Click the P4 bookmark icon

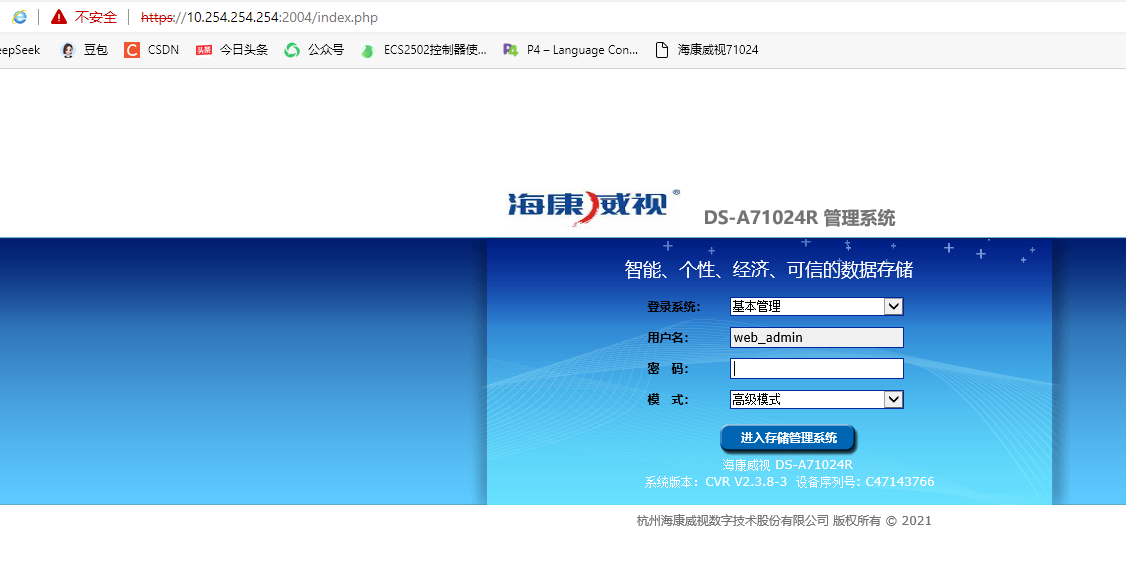[511, 50]
